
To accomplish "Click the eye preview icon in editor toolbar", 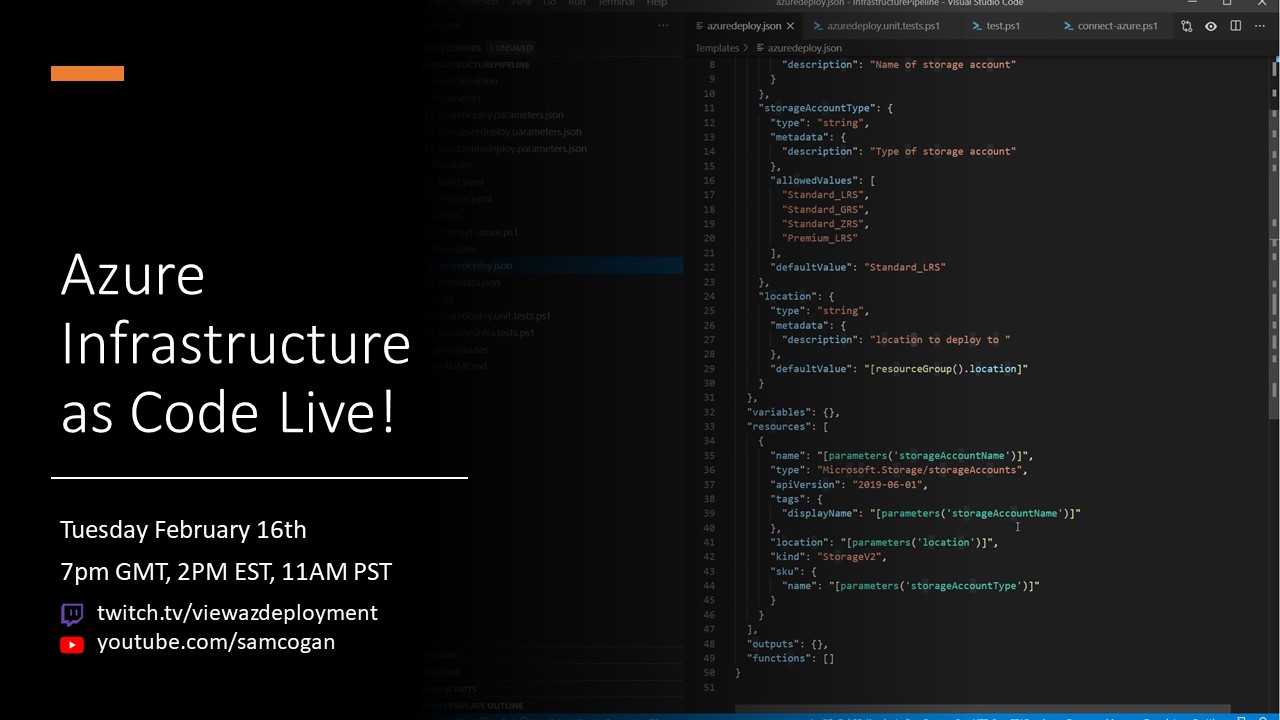I will tap(1211, 26).
